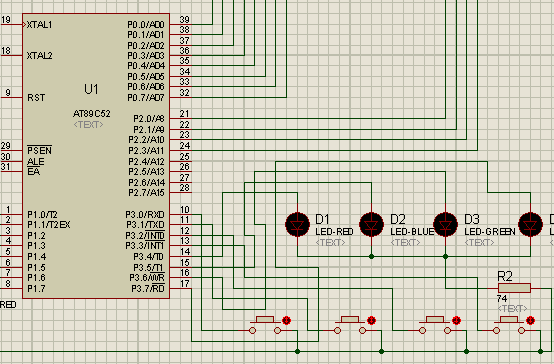Click the ALE pin label
This screenshot has width=554, height=364.
pos(36,162)
